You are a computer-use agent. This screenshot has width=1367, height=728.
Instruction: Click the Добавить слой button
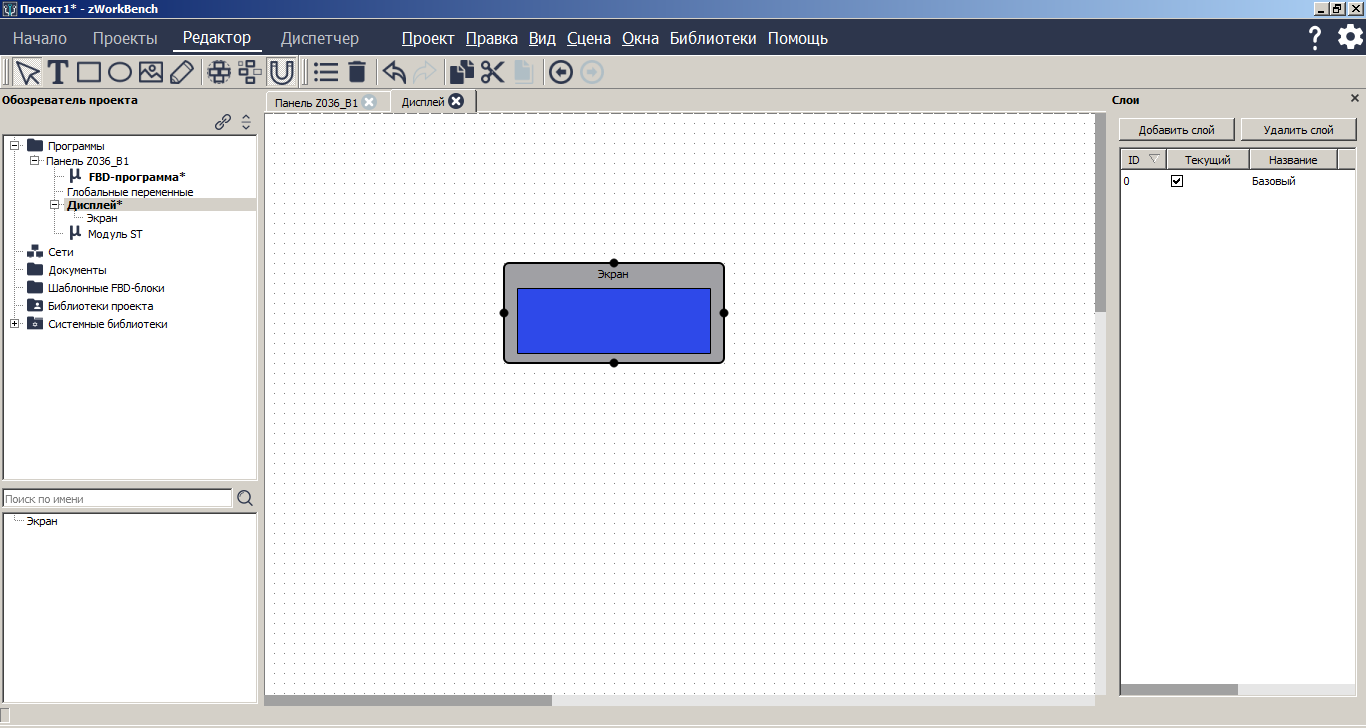[1176, 130]
